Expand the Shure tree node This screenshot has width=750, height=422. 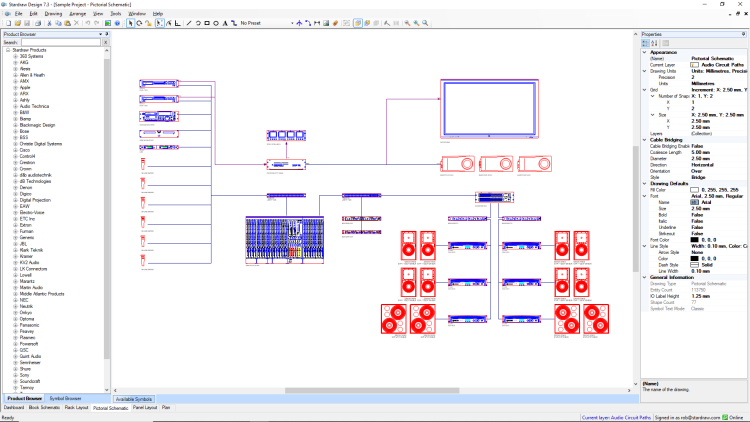pyautogui.click(x=15, y=369)
